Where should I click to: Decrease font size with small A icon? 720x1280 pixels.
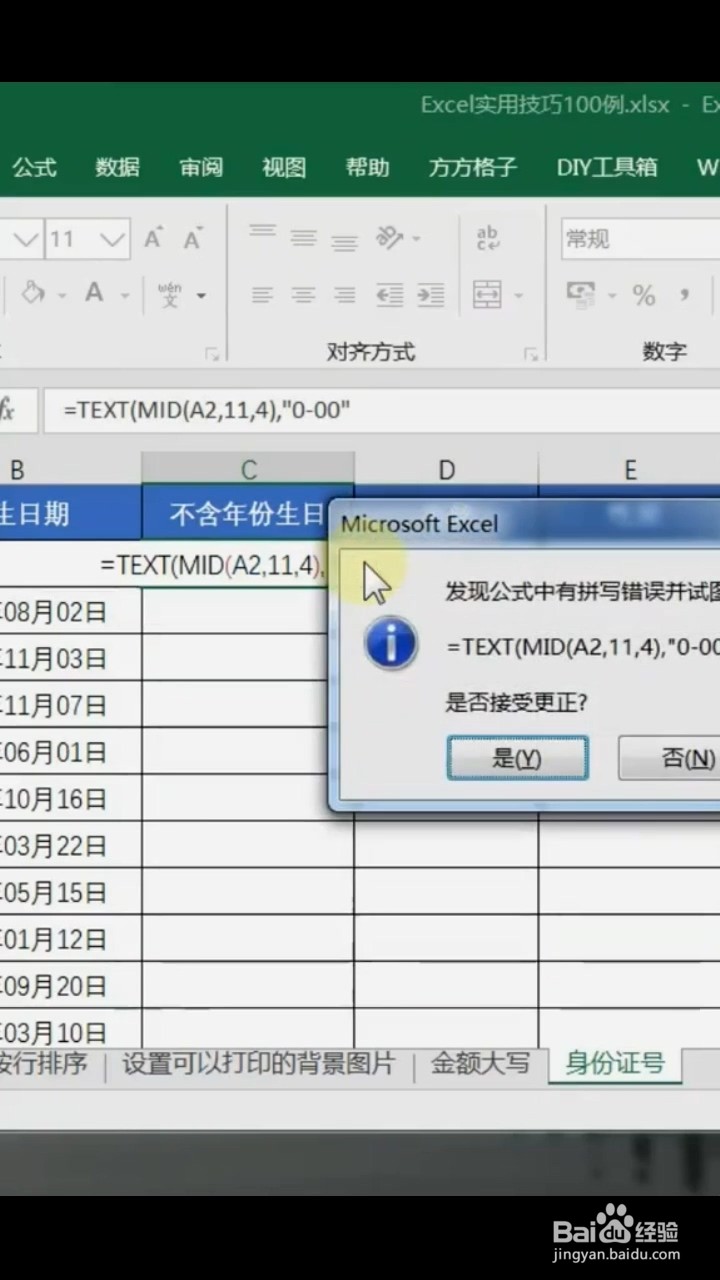(x=193, y=239)
